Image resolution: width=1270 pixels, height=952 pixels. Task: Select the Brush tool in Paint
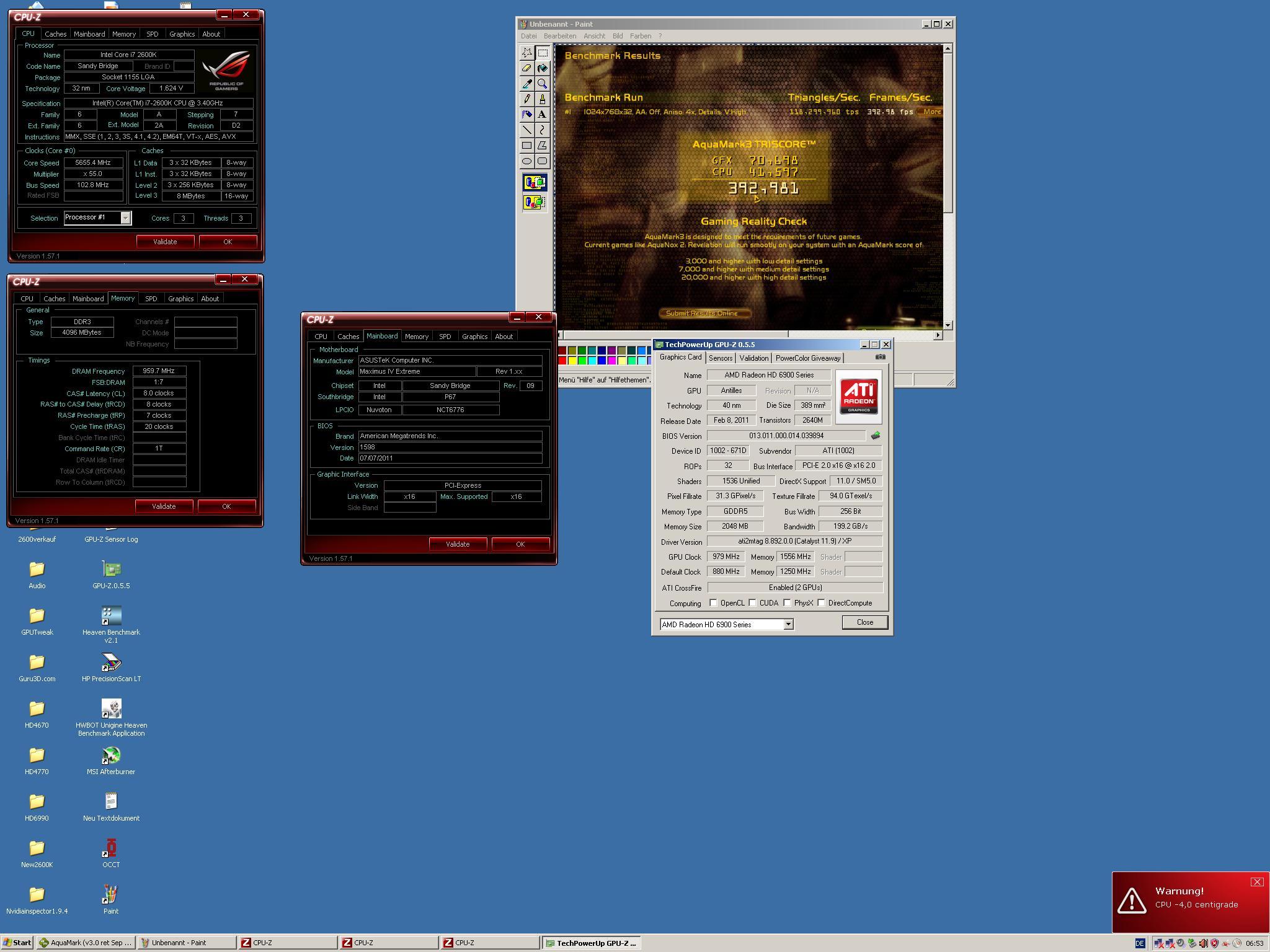tap(542, 99)
